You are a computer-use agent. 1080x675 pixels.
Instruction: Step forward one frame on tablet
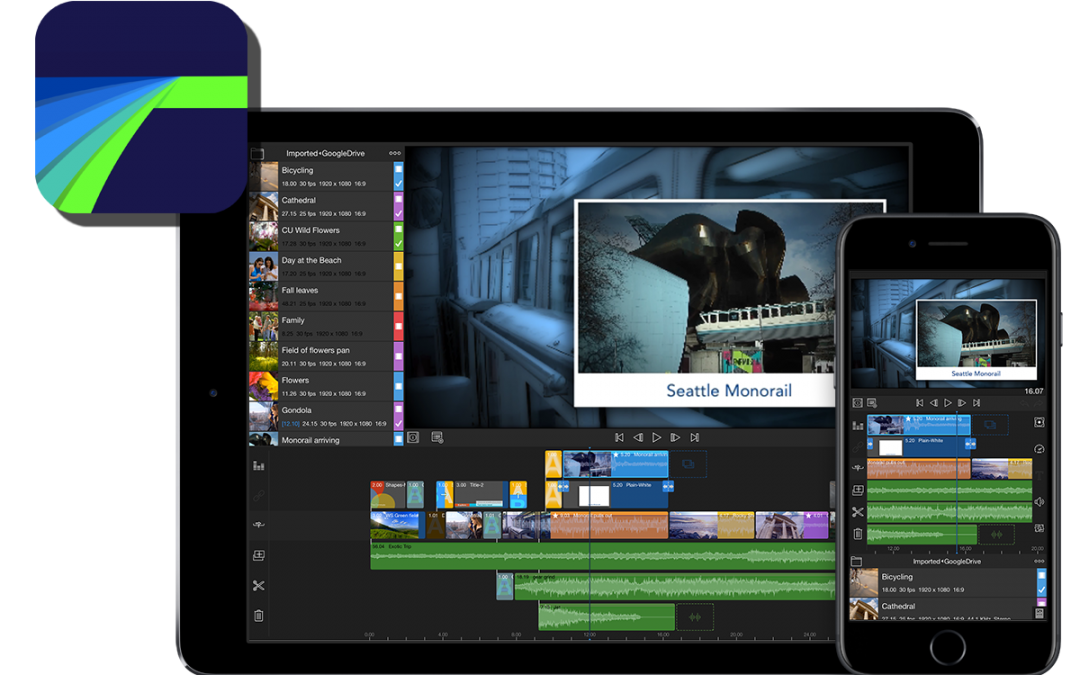click(675, 437)
